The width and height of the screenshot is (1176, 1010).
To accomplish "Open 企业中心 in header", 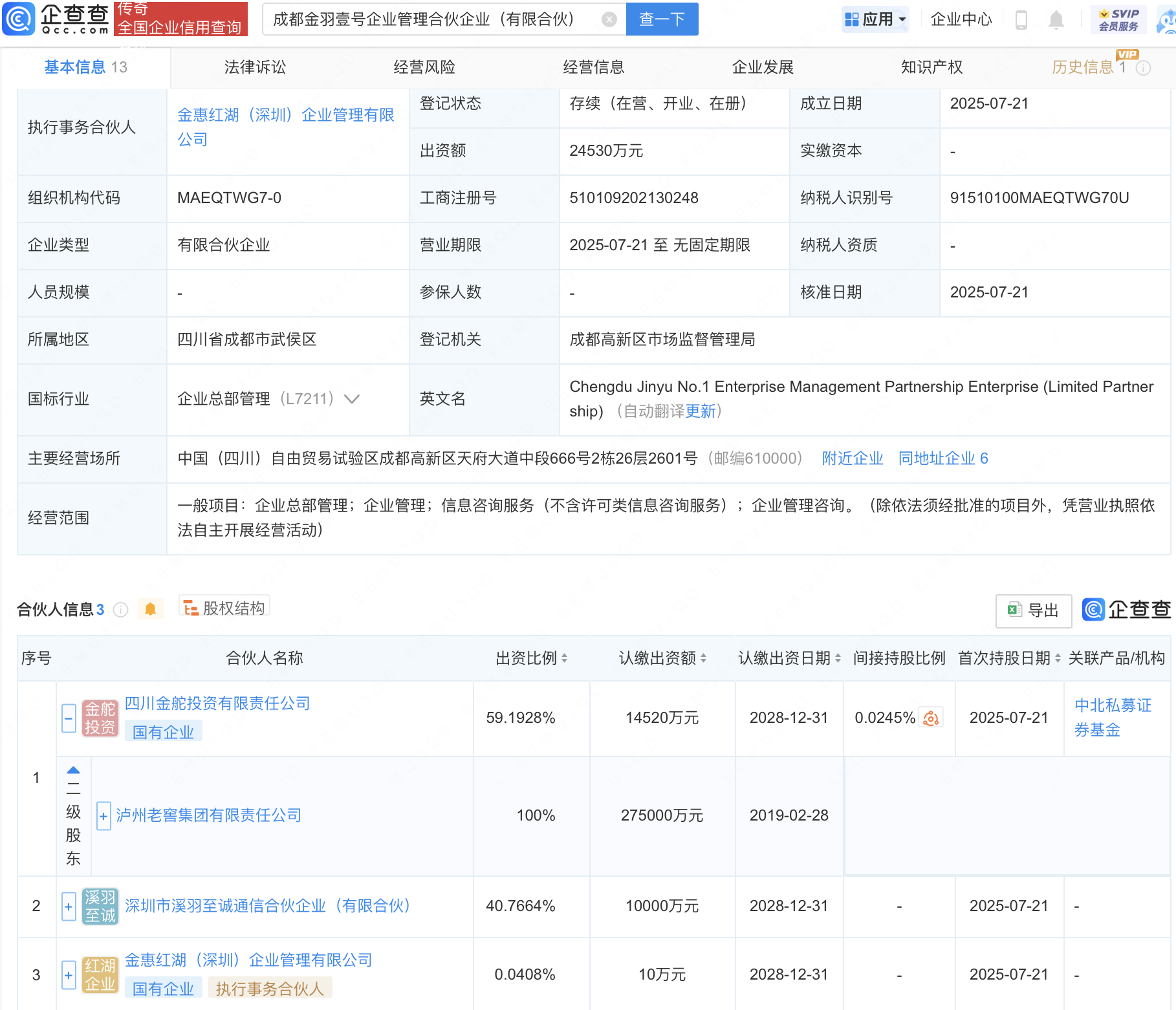I will tap(961, 19).
